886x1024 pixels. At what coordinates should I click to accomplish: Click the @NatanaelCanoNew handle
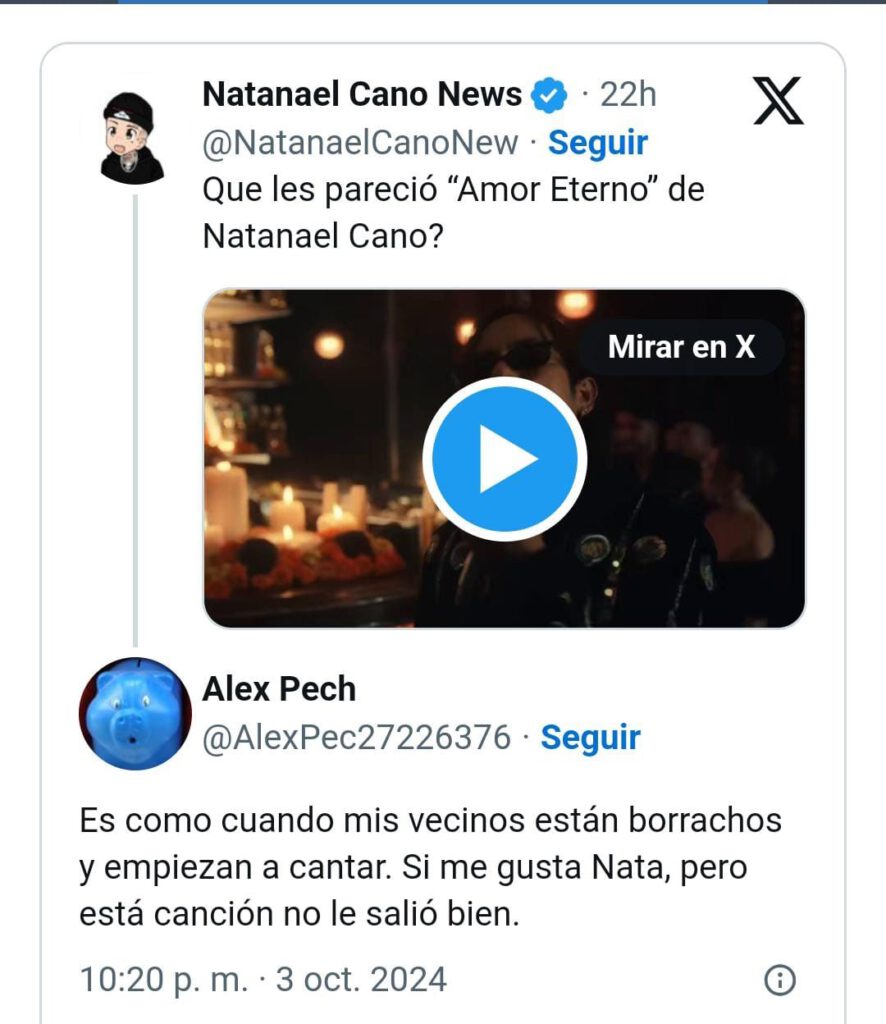360,143
